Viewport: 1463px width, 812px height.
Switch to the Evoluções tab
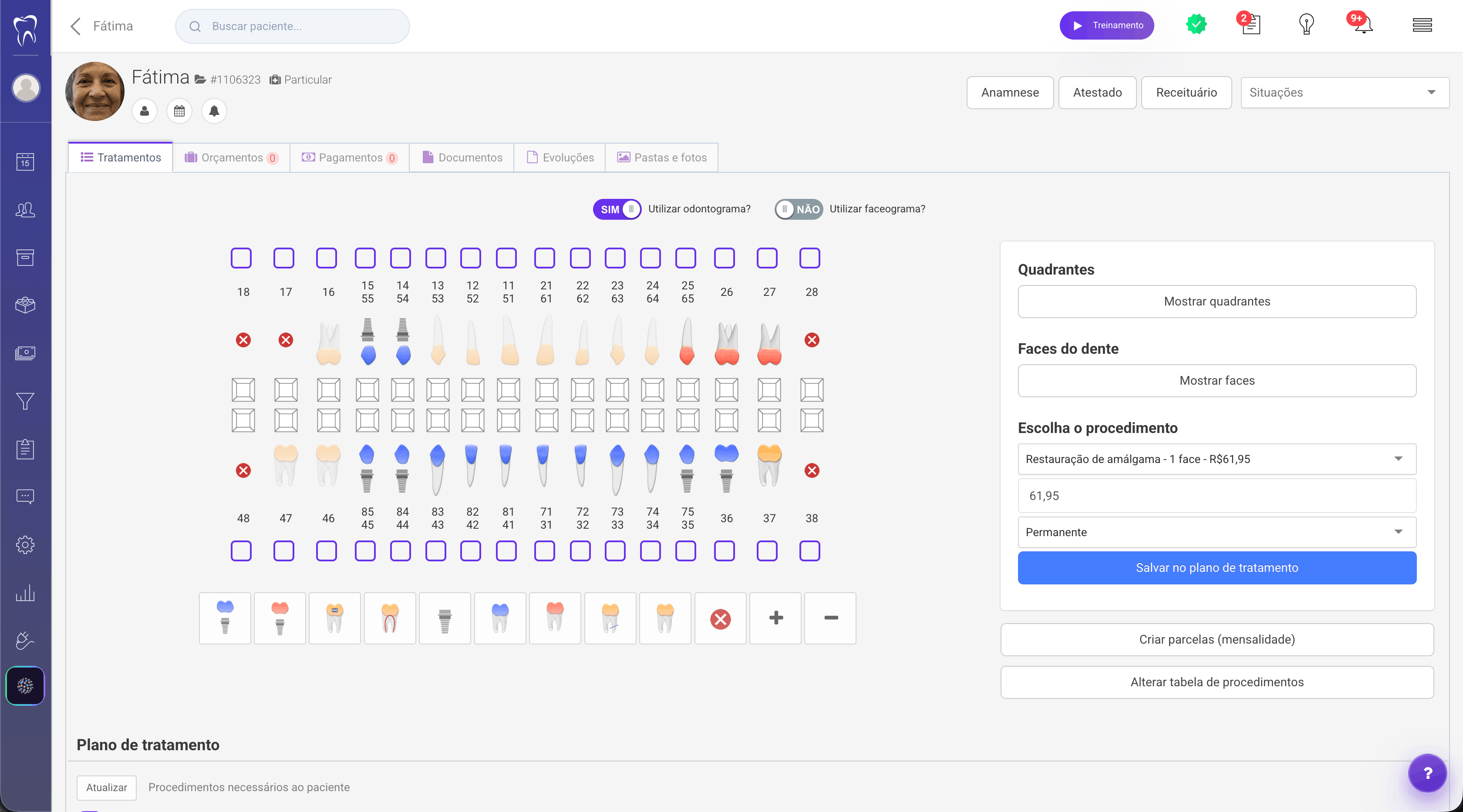pos(560,157)
